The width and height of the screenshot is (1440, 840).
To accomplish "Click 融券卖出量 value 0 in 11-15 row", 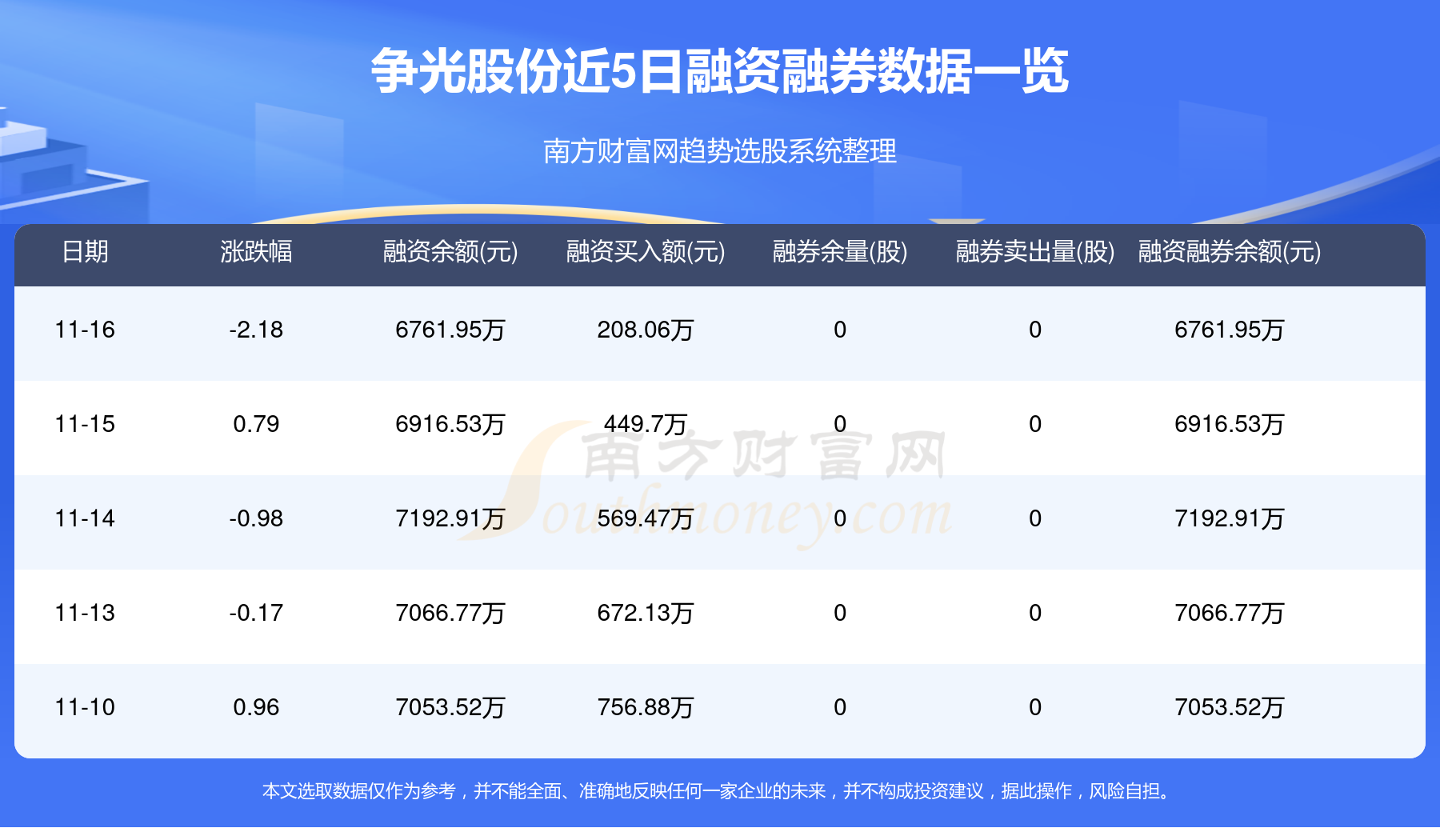I will [1035, 424].
